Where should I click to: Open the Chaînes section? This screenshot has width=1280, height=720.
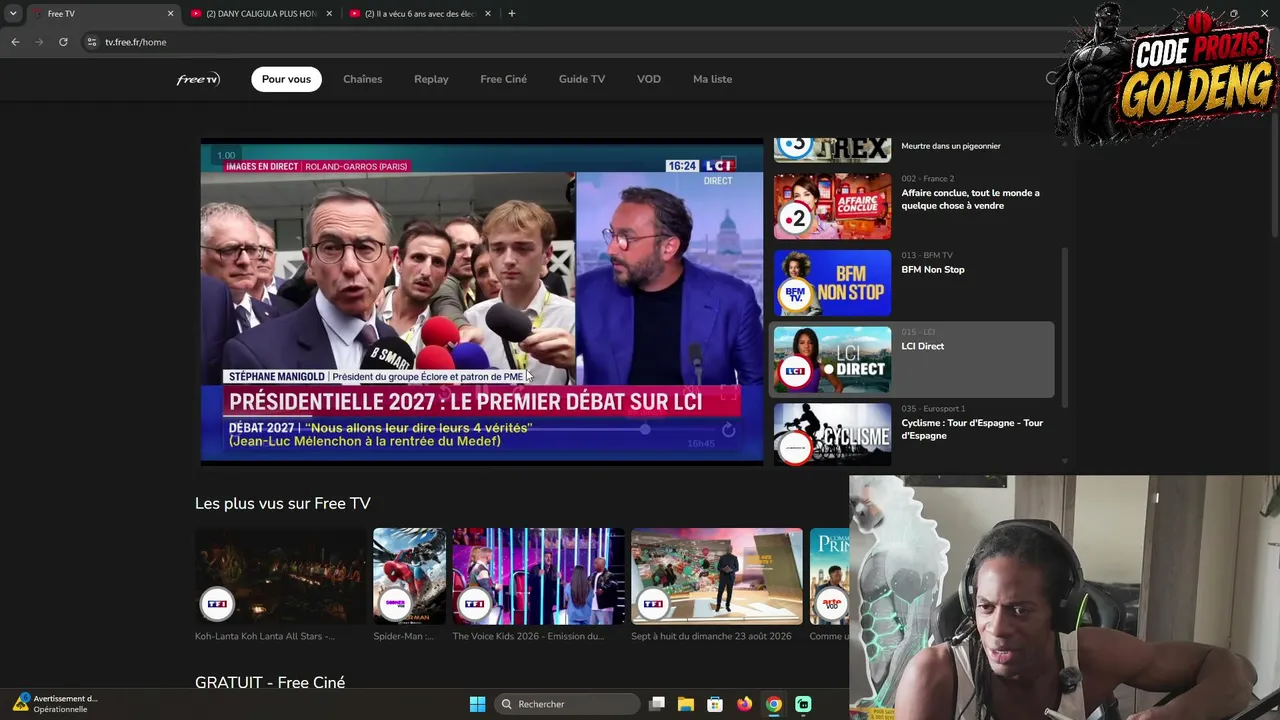point(362,79)
